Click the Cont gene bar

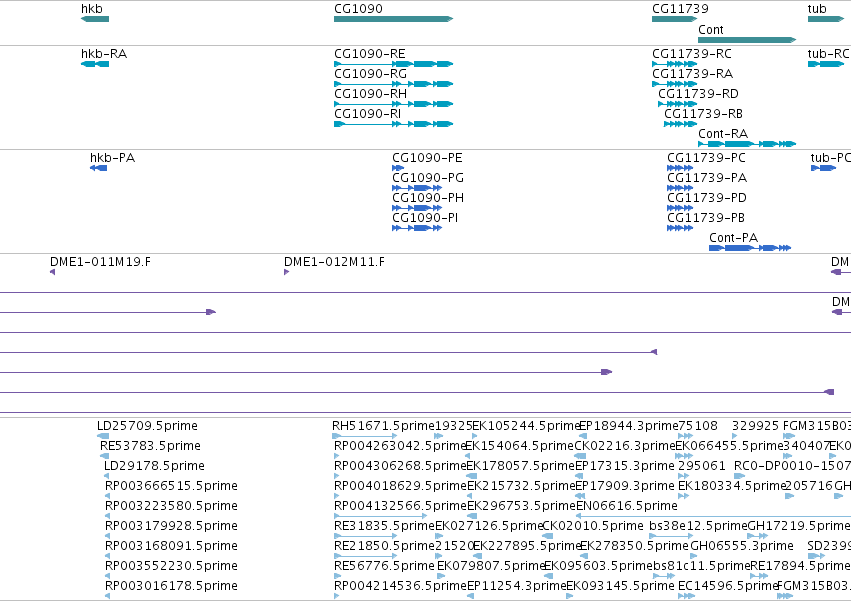coord(747,40)
